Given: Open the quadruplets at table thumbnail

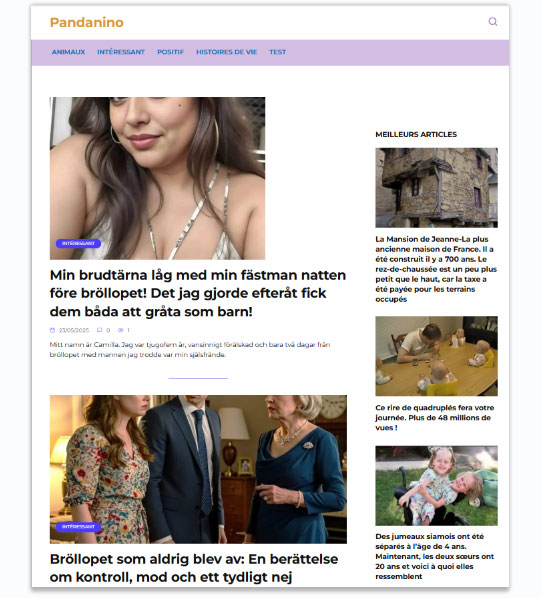Looking at the screenshot, I should tap(436, 356).
